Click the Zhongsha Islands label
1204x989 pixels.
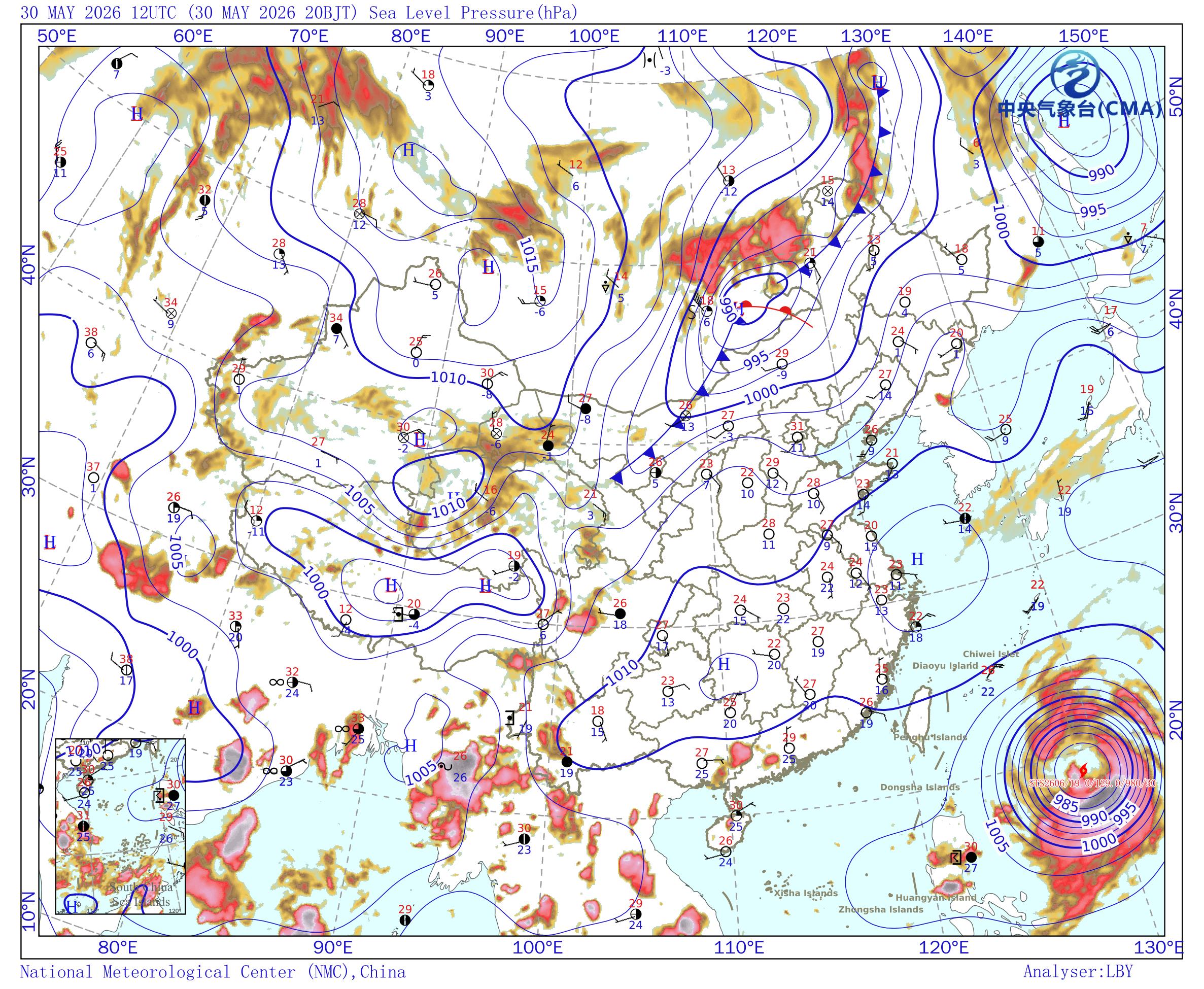tap(880, 909)
